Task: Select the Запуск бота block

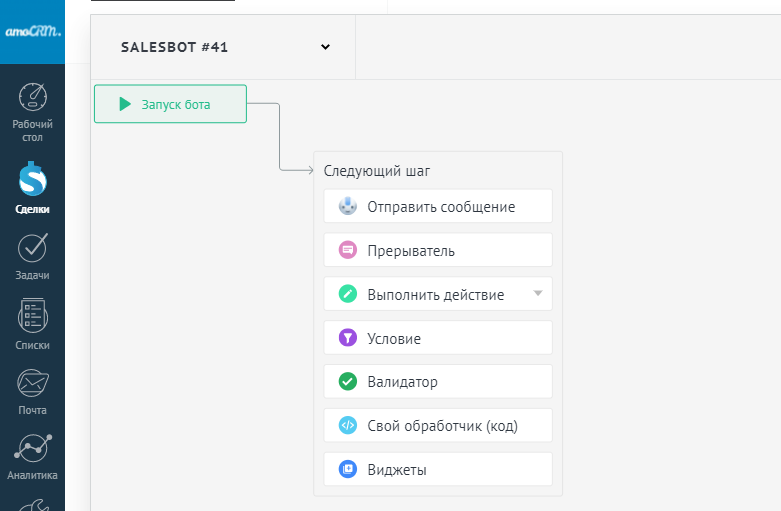Action: [170, 104]
